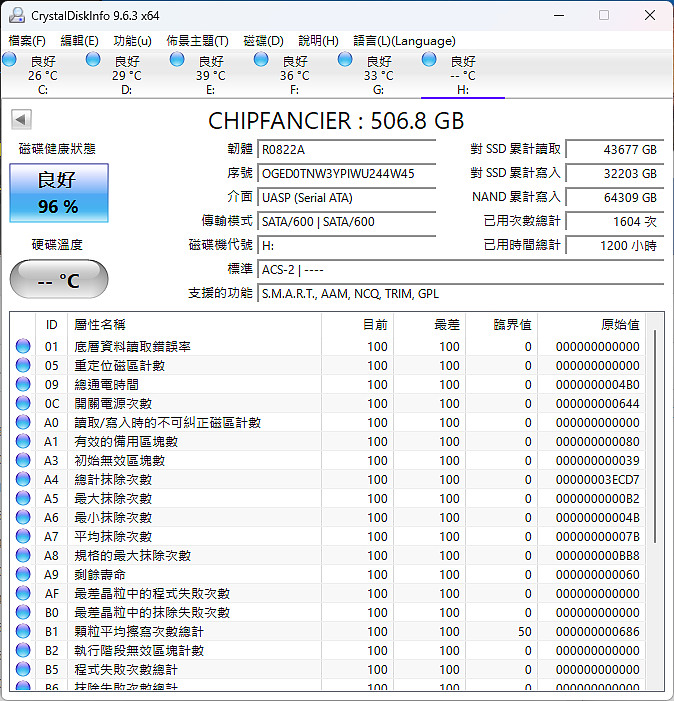
Task: Click status orb for attribute A7
Action: [23, 536]
